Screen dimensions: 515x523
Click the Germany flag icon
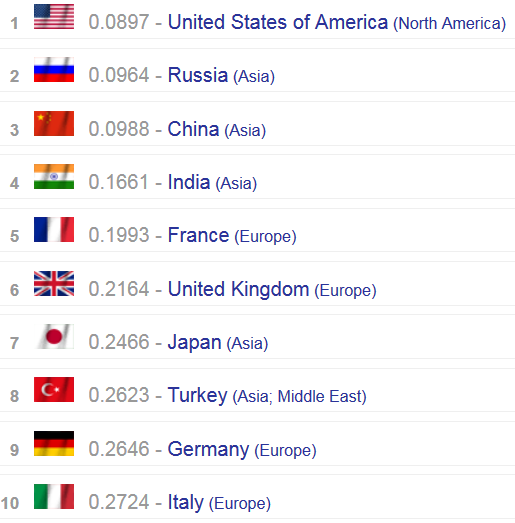click(54, 444)
